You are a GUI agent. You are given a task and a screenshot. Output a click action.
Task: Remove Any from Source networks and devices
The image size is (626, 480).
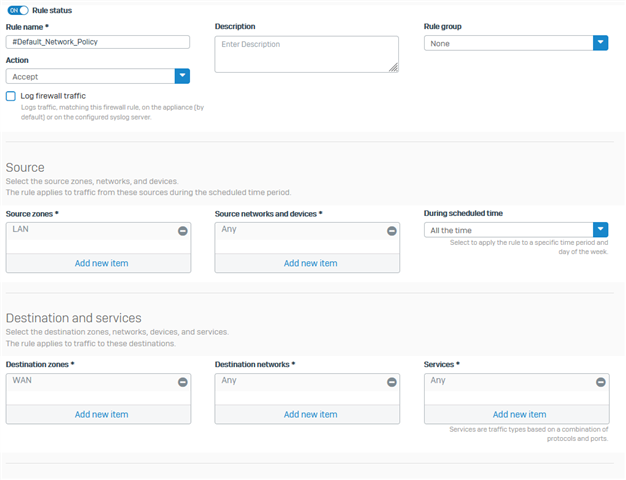(x=392, y=231)
